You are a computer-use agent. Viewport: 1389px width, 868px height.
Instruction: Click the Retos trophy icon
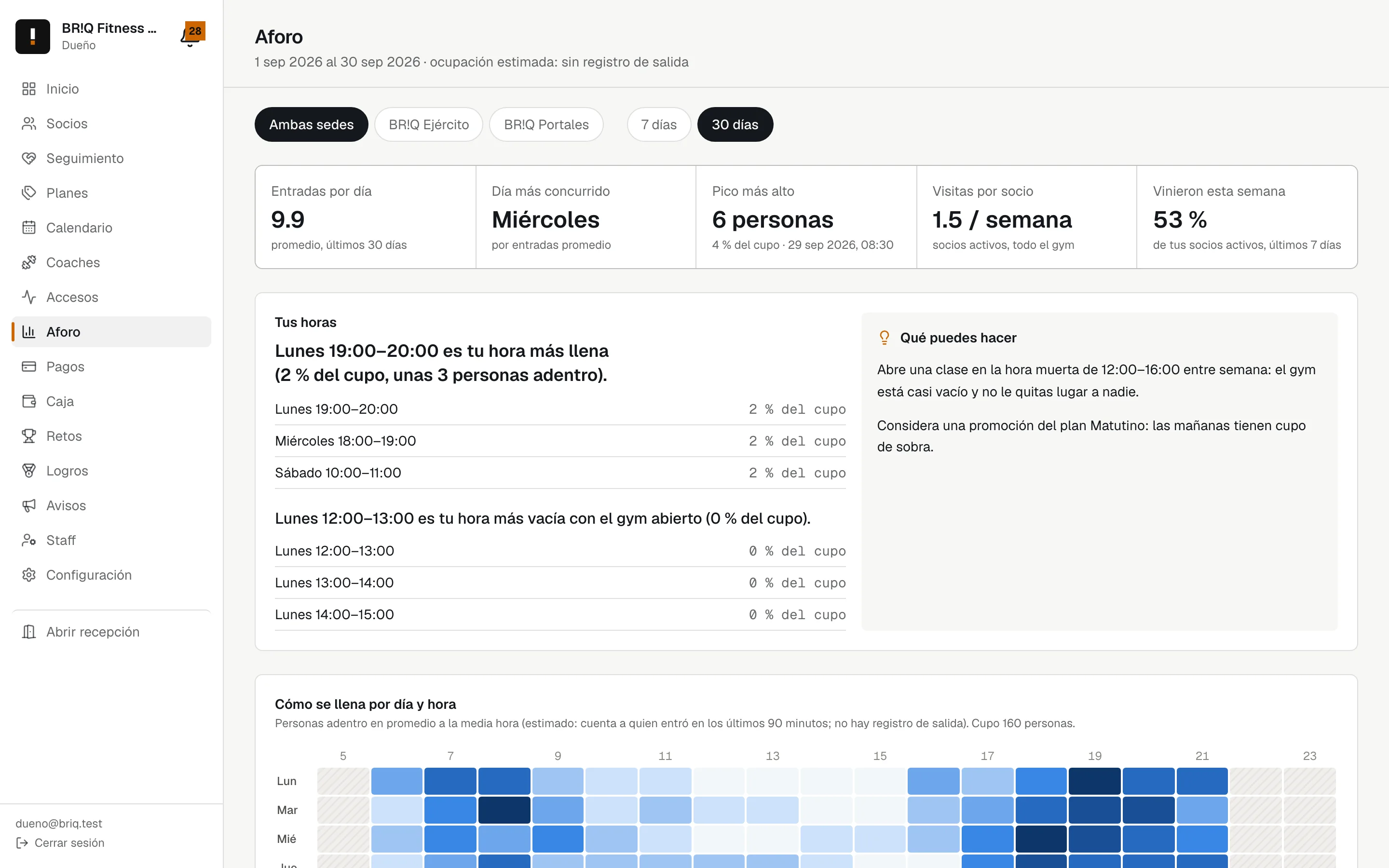click(x=29, y=436)
